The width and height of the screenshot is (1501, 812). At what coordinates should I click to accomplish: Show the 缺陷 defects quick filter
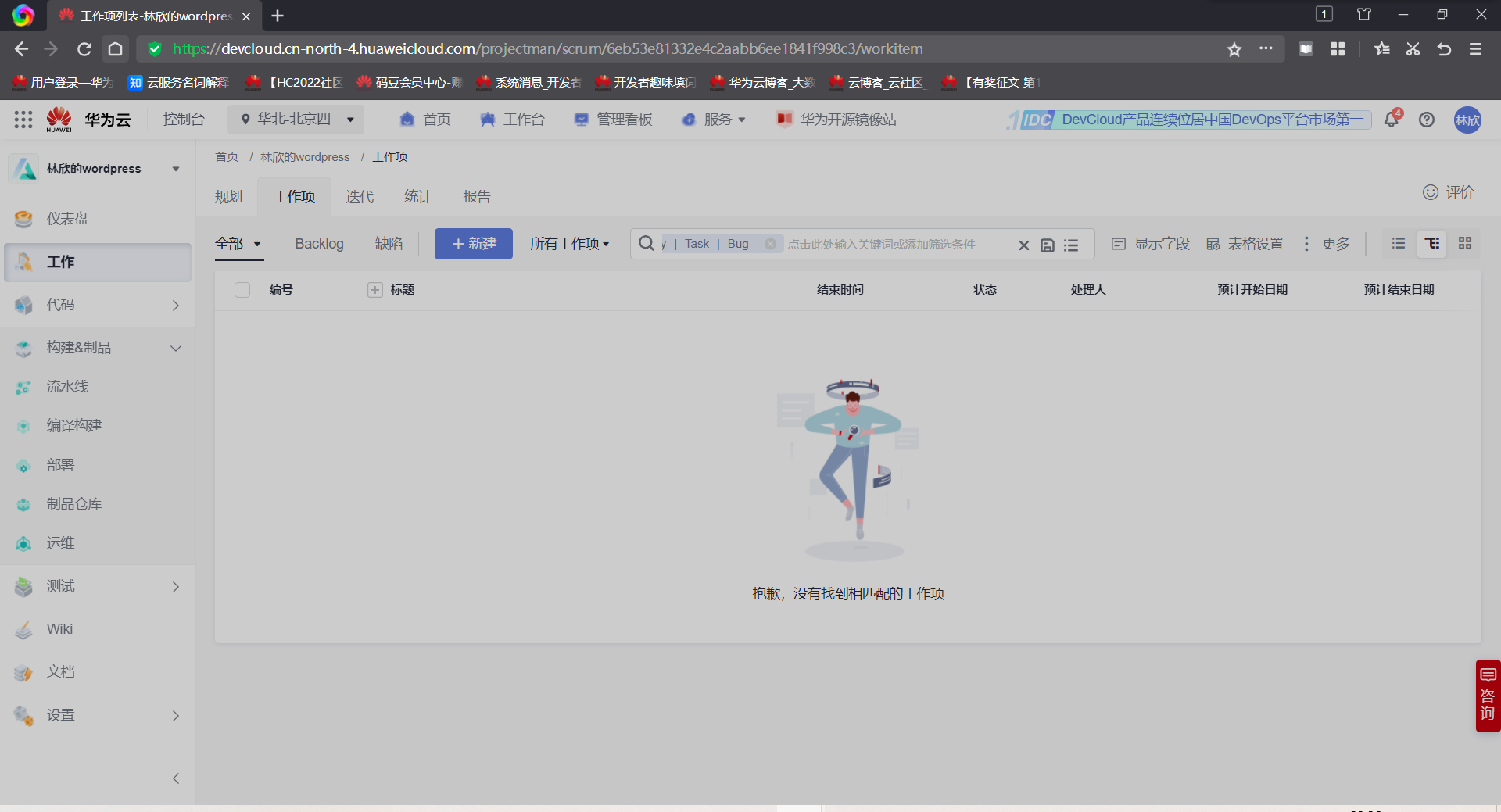click(389, 244)
